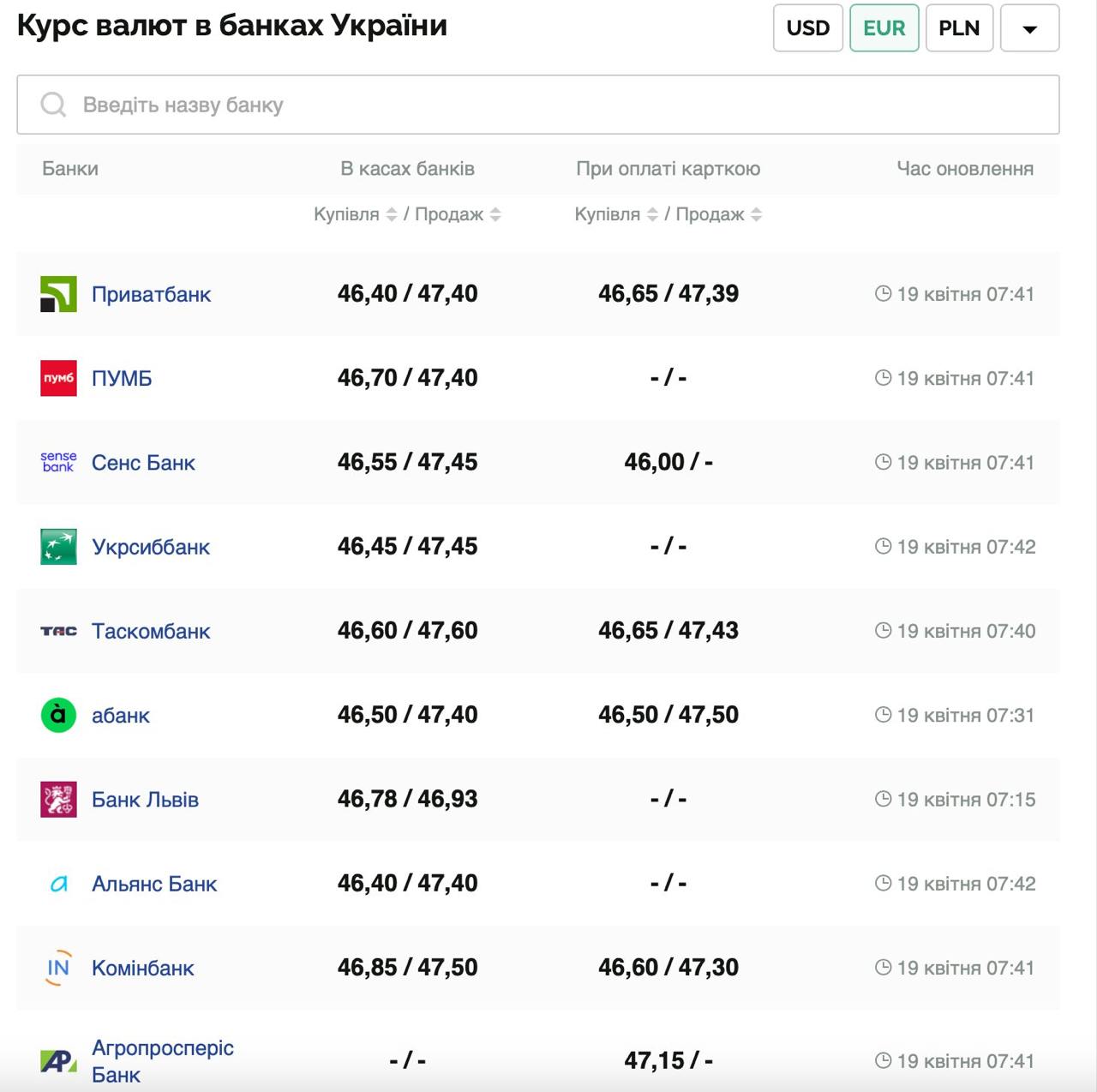Screen dimensions: 1097x1092
Task: Switch to the PLN currency tab
Action: click(958, 28)
